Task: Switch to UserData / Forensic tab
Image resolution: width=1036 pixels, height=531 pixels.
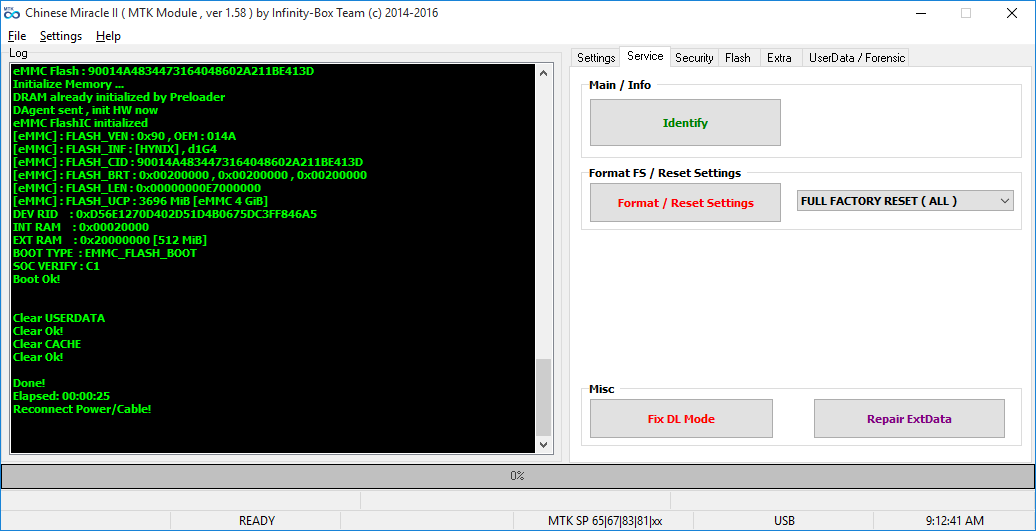Action: pyautogui.click(x=856, y=58)
